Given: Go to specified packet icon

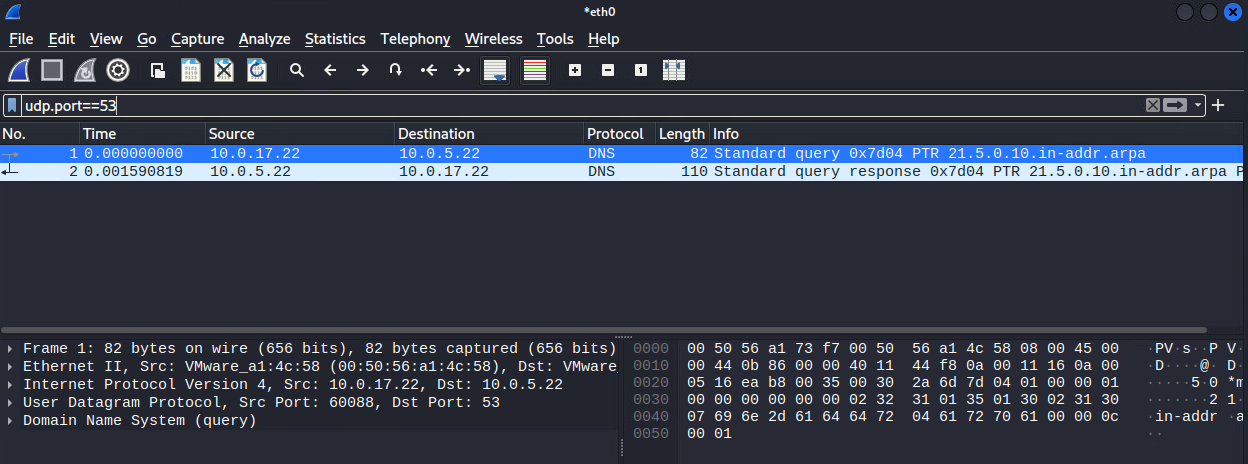Looking at the screenshot, I should (x=396, y=70).
